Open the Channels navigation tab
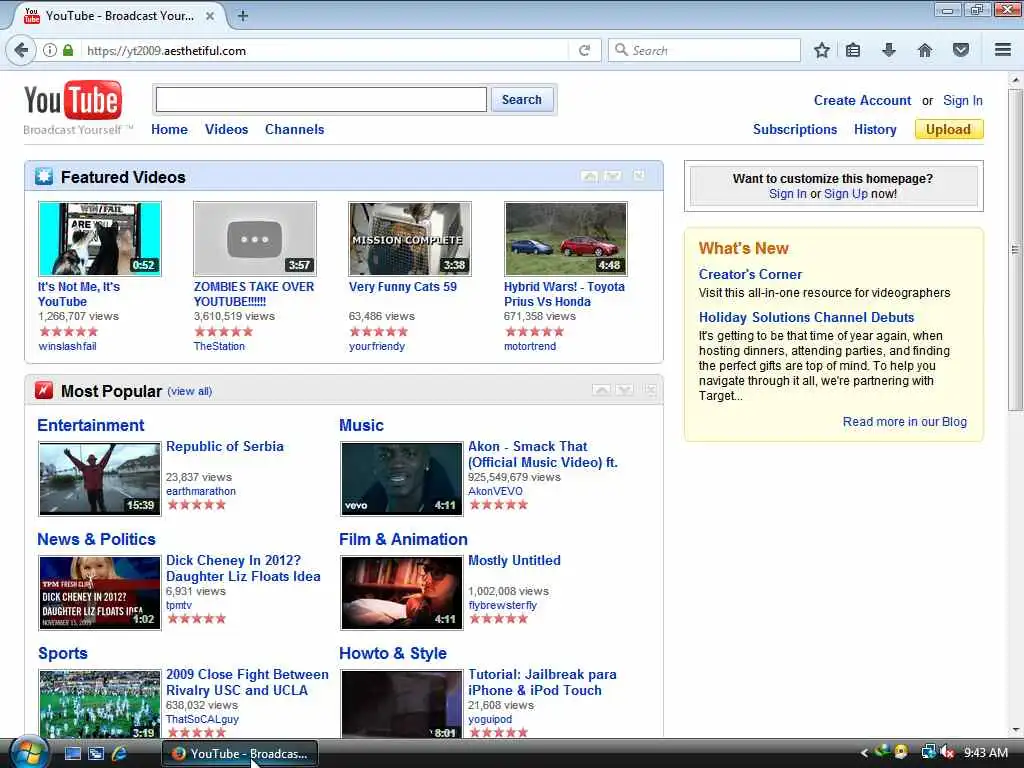The width and height of the screenshot is (1024, 768). pyautogui.click(x=295, y=129)
